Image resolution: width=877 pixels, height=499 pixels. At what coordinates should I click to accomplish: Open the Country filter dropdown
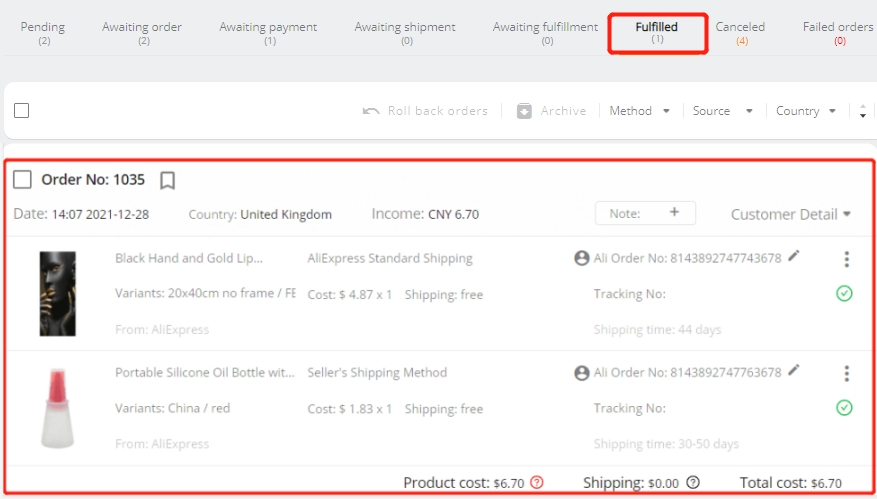[806, 111]
